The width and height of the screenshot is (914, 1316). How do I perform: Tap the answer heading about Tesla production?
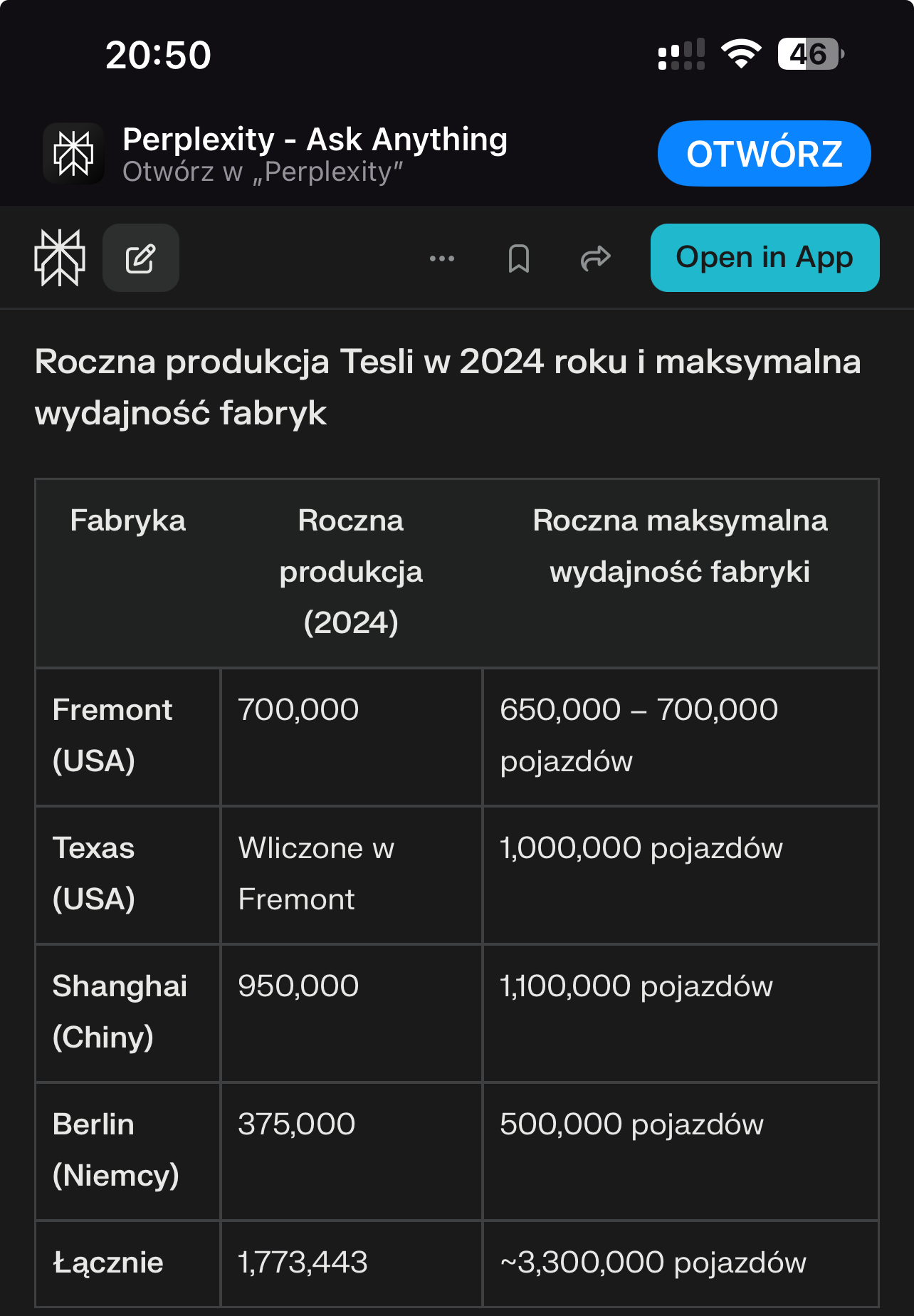tap(448, 387)
